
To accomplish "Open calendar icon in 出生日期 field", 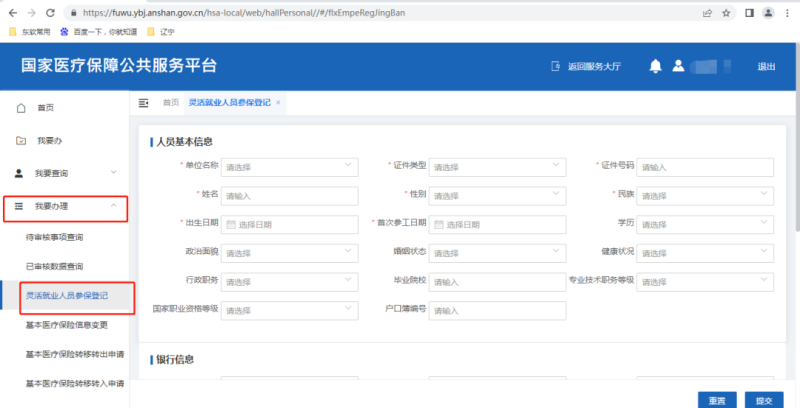I will pyautogui.click(x=231, y=223).
